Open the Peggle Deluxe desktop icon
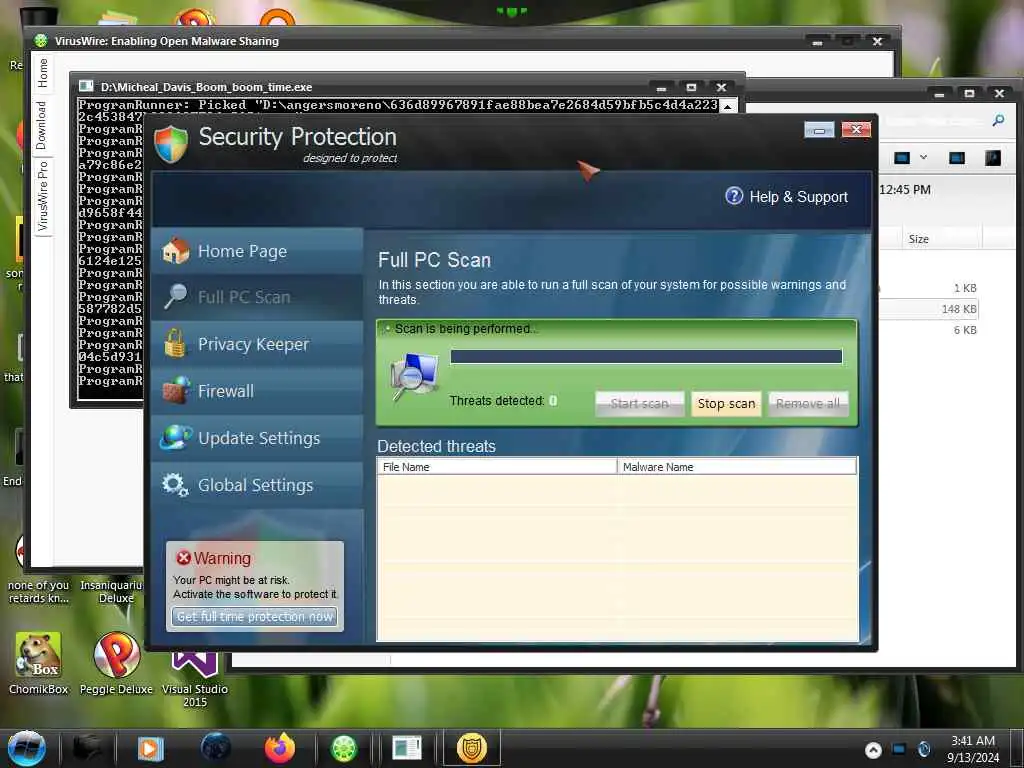 116,663
